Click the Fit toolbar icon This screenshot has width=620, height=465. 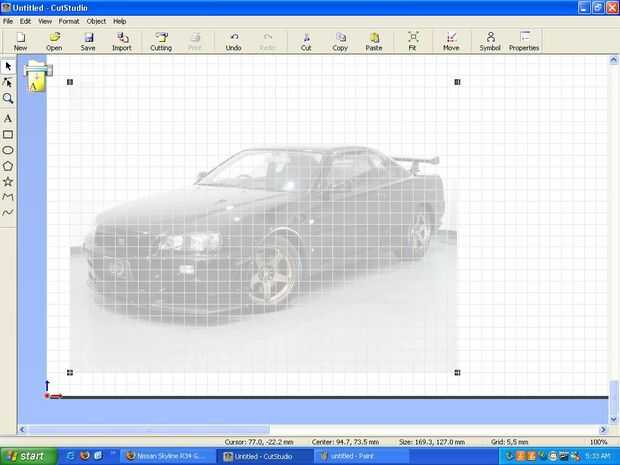(x=412, y=41)
